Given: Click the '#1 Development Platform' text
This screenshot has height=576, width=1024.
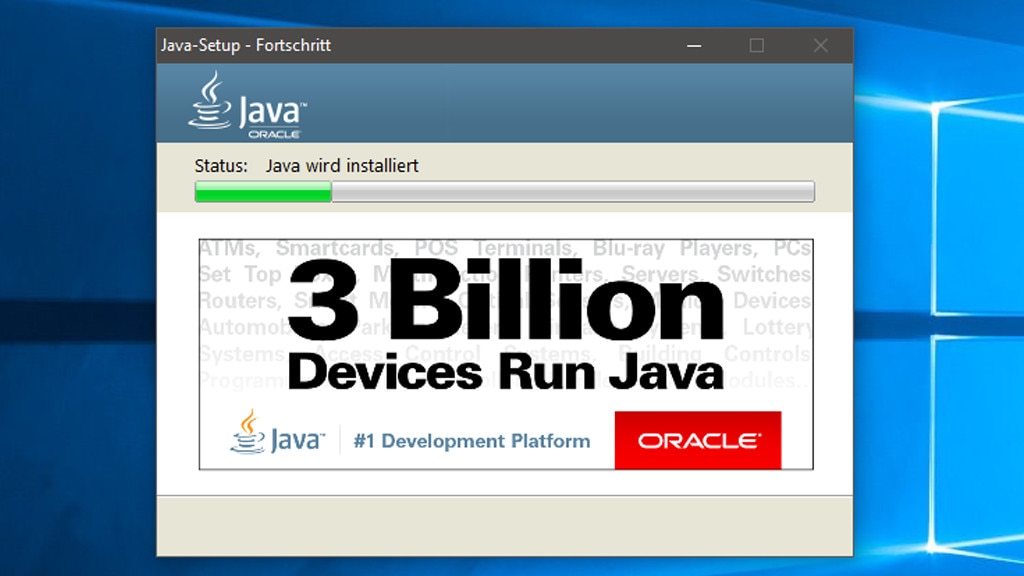Looking at the screenshot, I should coord(471,441).
